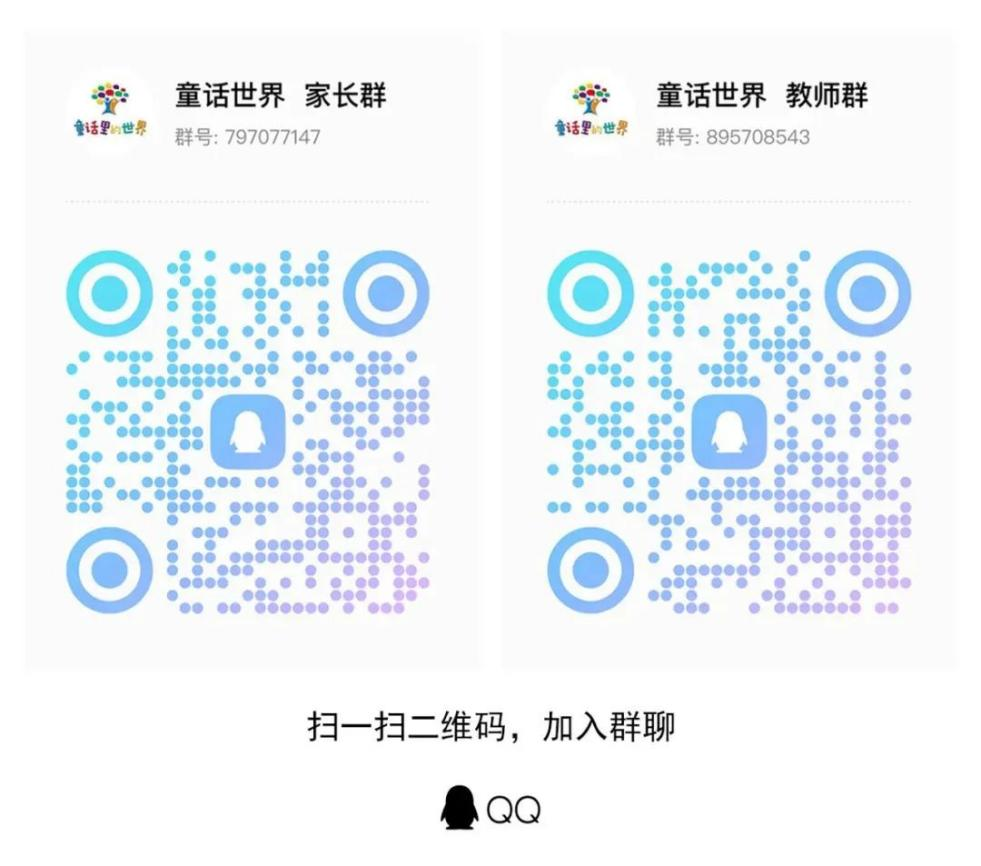
Task: Click top-right finder circle of 教师群 QR code
Action: coord(868,293)
